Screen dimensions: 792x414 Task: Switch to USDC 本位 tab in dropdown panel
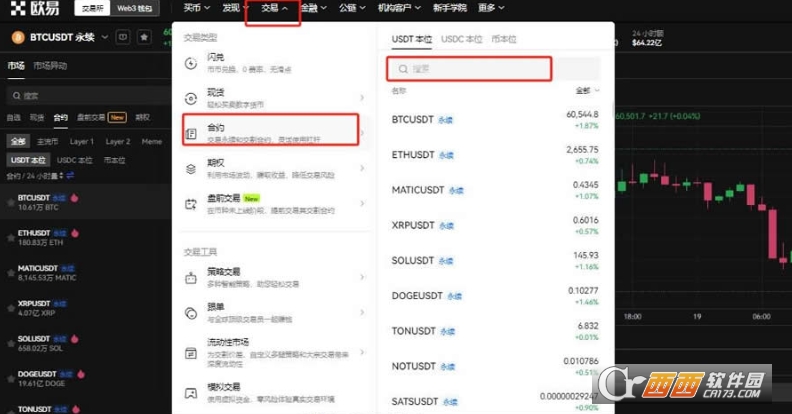[x=462, y=39]
